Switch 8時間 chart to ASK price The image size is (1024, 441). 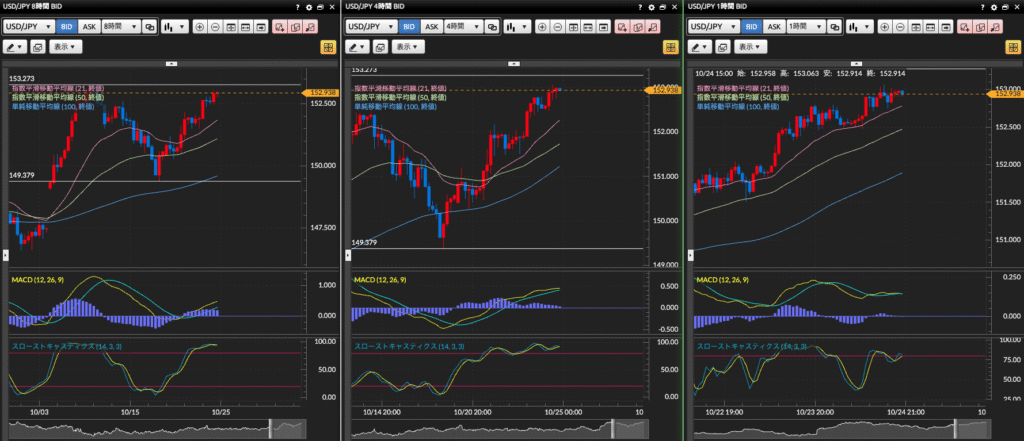click(x=89, y=27)
